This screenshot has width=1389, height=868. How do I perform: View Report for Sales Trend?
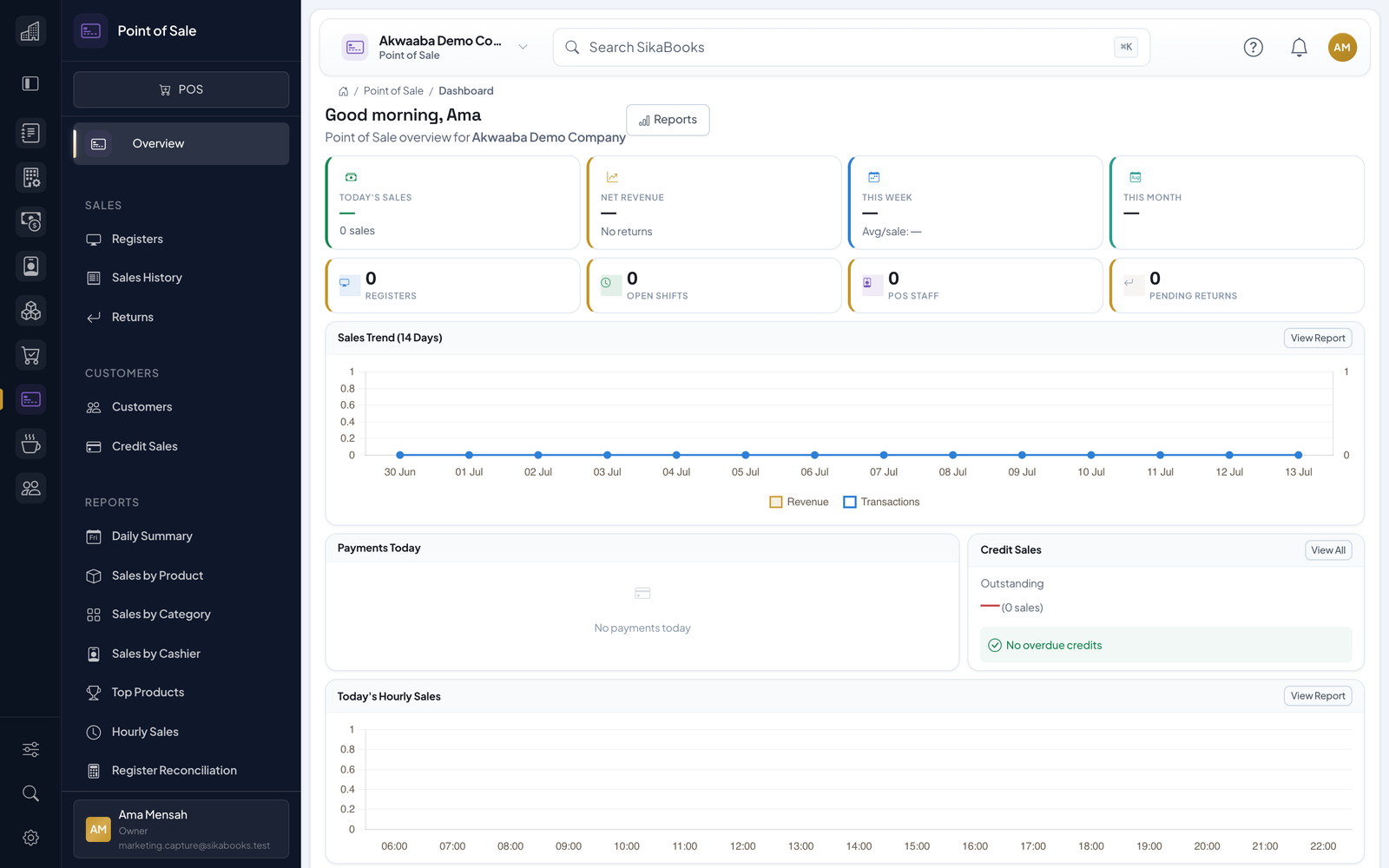pos(1318,339)
